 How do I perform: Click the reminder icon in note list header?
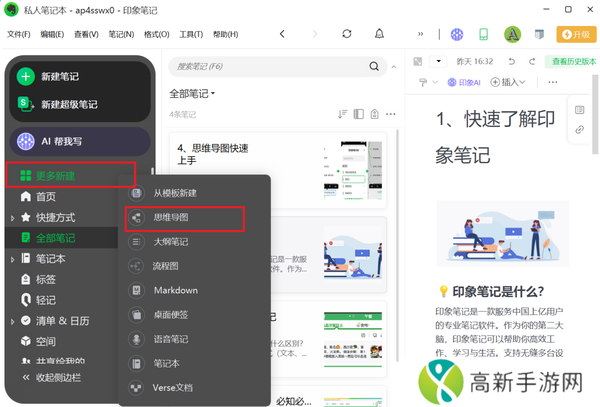pos(375,114)
